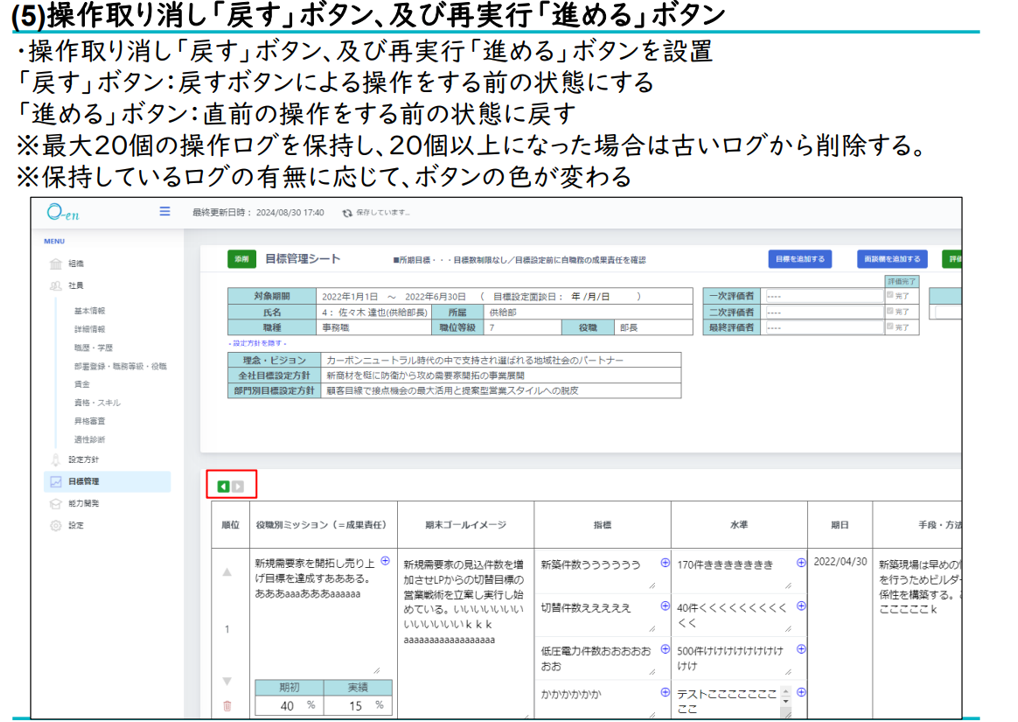Click the 期末ゴールイメージ text for row 1
This screenshot has width=1018, height=722.
464,601
